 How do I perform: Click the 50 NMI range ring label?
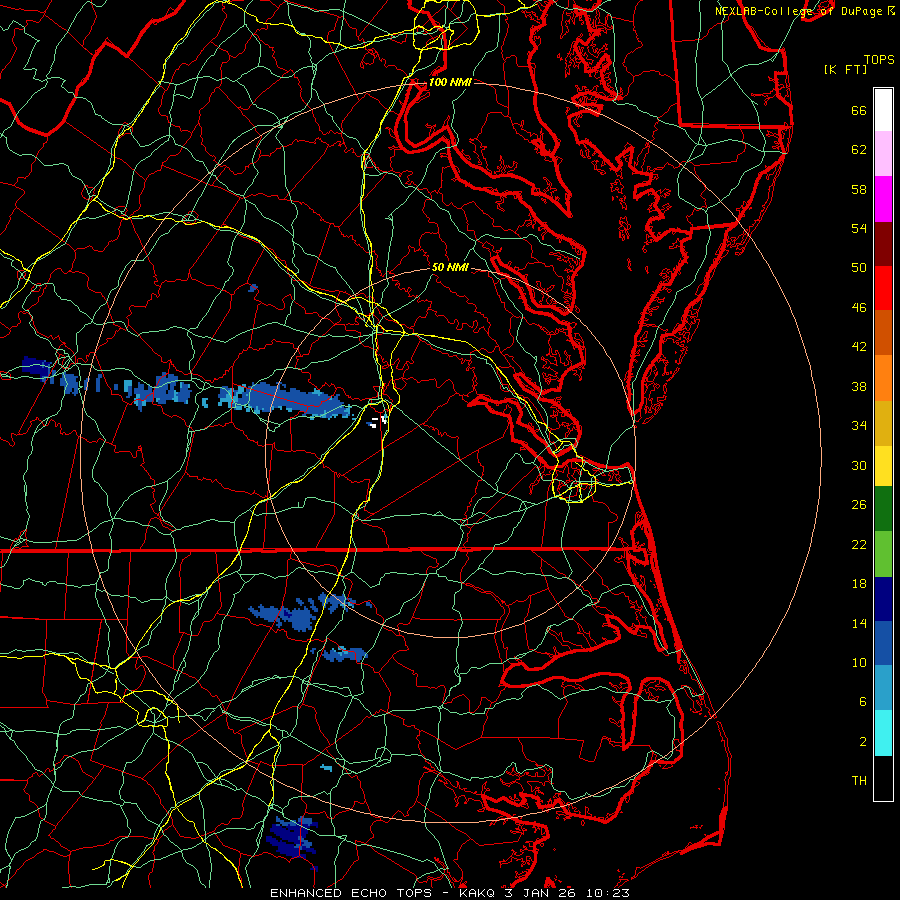(450, 267)
